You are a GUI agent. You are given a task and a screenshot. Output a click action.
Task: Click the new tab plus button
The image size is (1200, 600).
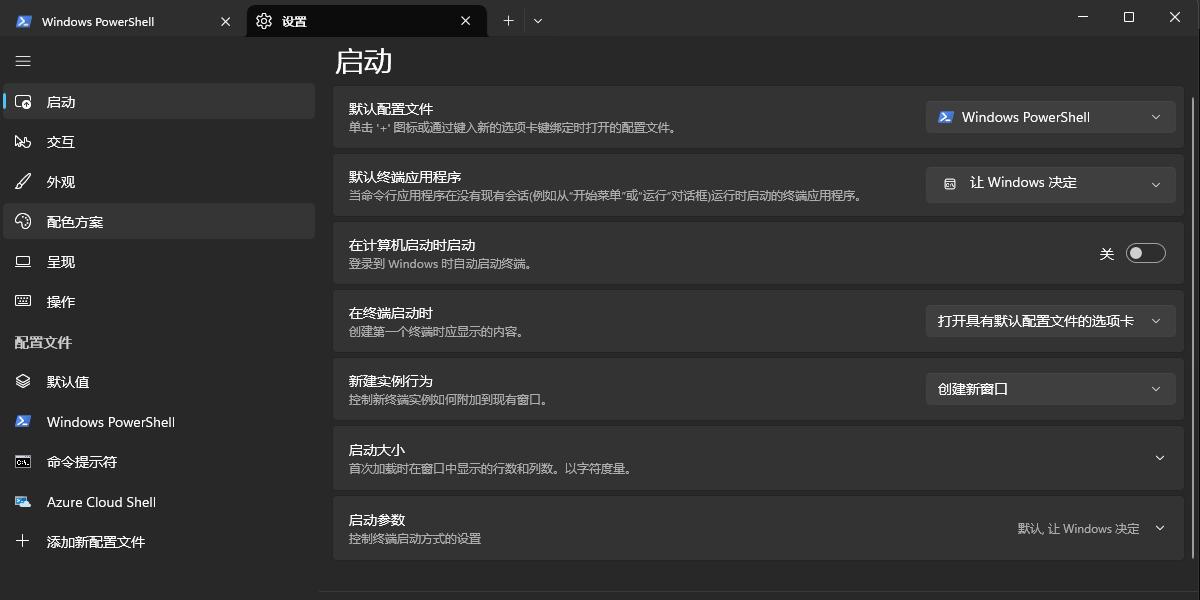click(x=508, y=21)
